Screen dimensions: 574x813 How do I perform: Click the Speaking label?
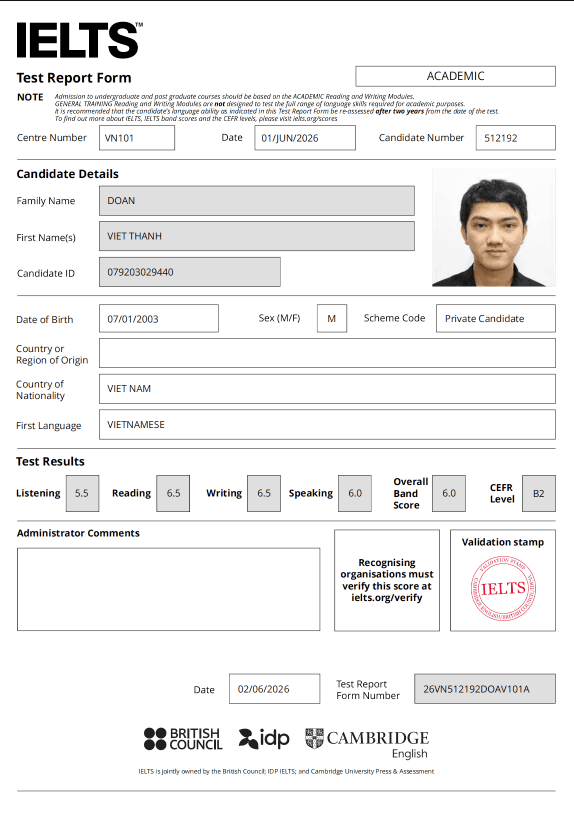311,493
